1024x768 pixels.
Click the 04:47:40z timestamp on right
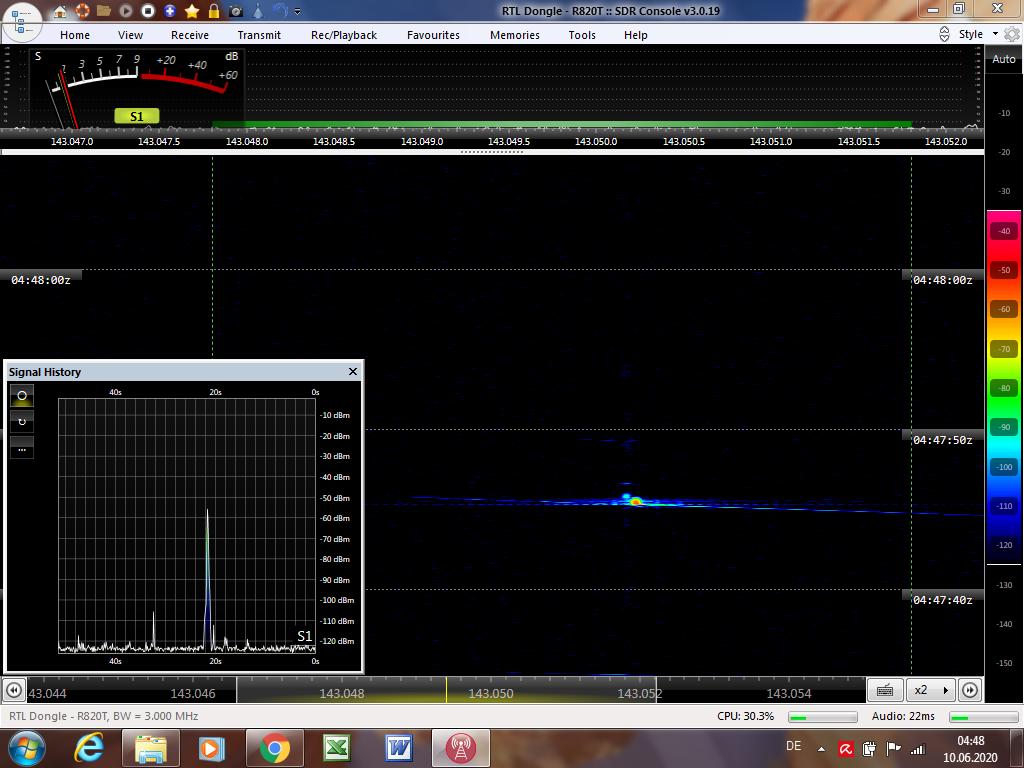942,600
